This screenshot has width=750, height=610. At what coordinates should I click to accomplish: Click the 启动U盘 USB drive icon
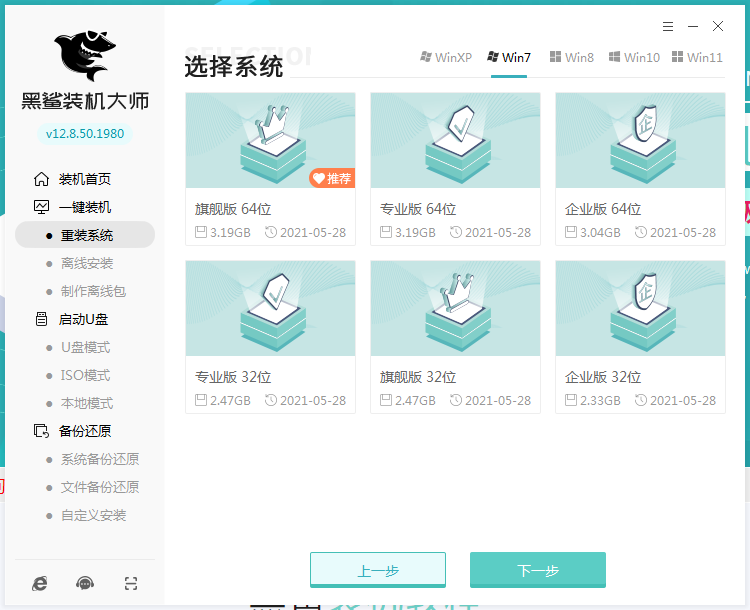(x=41, y=319)
